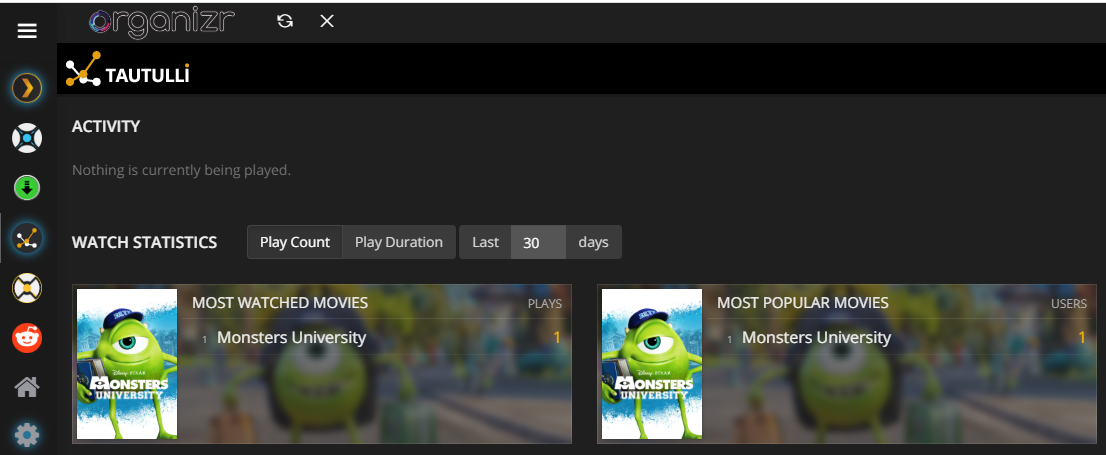Reload the current tab with refresh icon

point(285,21)
